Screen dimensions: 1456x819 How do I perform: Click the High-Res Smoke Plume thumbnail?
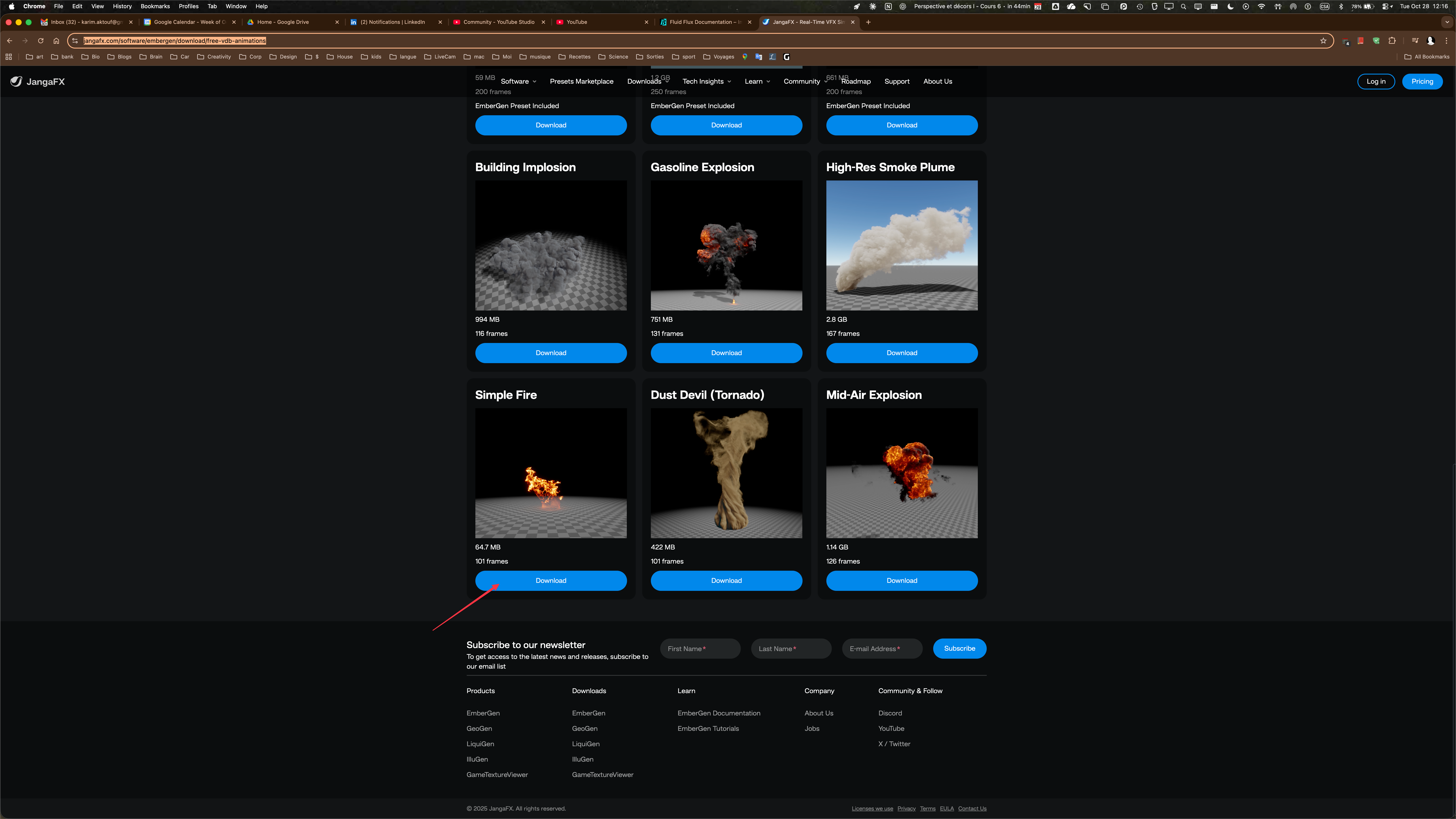point(902,245)
